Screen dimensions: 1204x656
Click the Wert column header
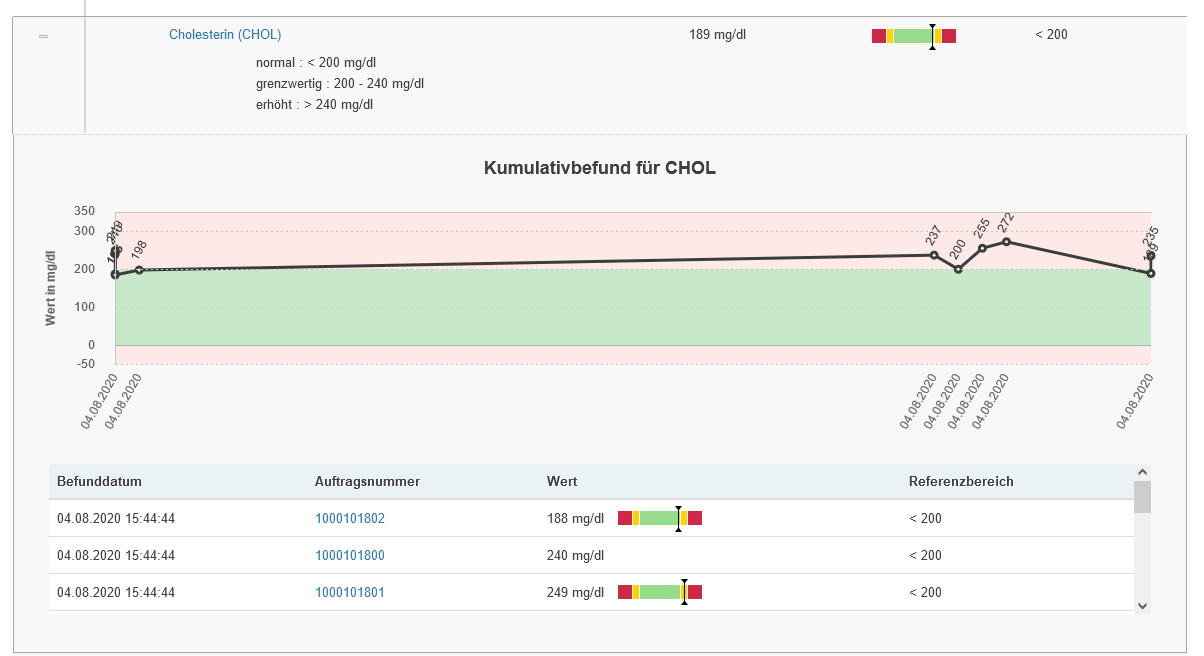562,482
